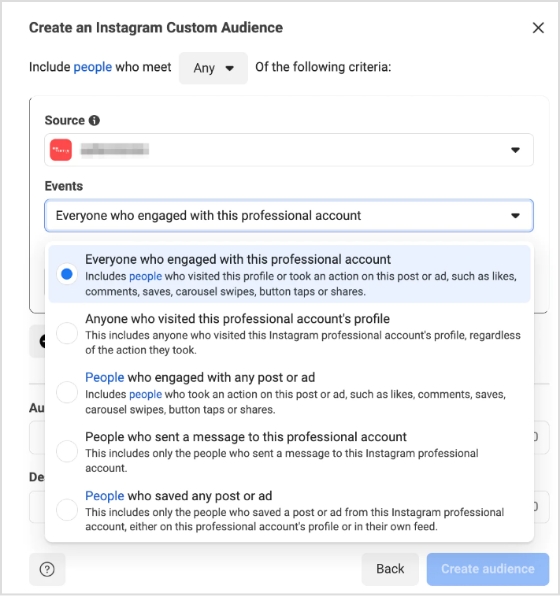This screenshot has width=560, height=596.
Task: Choose 'Anyone who visited this professional account's profile' option
Action: pyautogui.click(x=289, y=333)
